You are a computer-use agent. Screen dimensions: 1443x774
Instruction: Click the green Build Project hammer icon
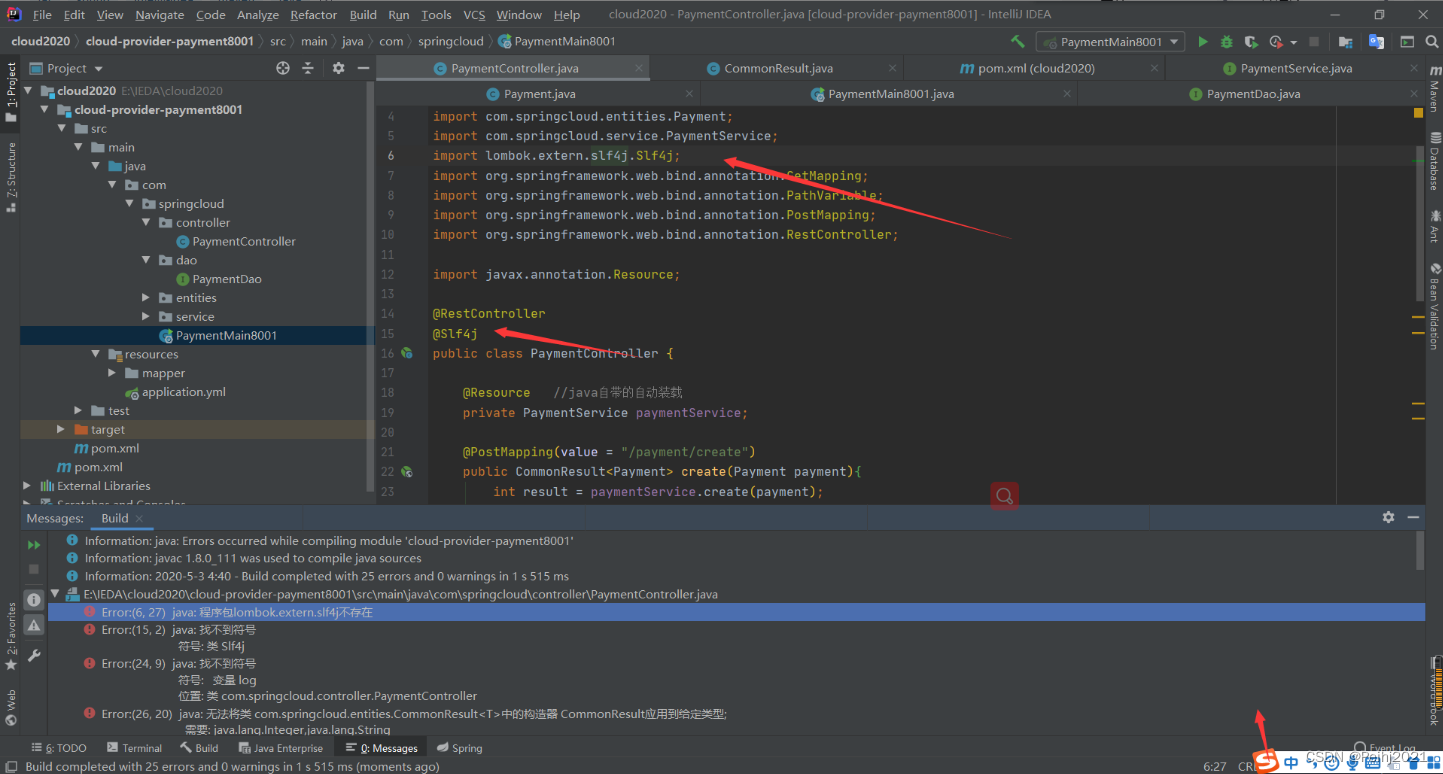(x=1017, y=42)
